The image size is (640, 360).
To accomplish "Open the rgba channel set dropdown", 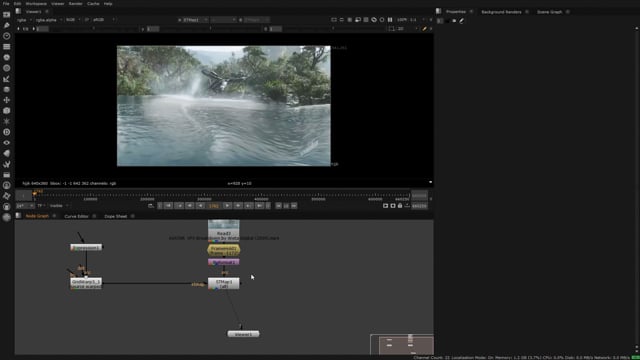I will pyautogui.click(x=24, y=20).
